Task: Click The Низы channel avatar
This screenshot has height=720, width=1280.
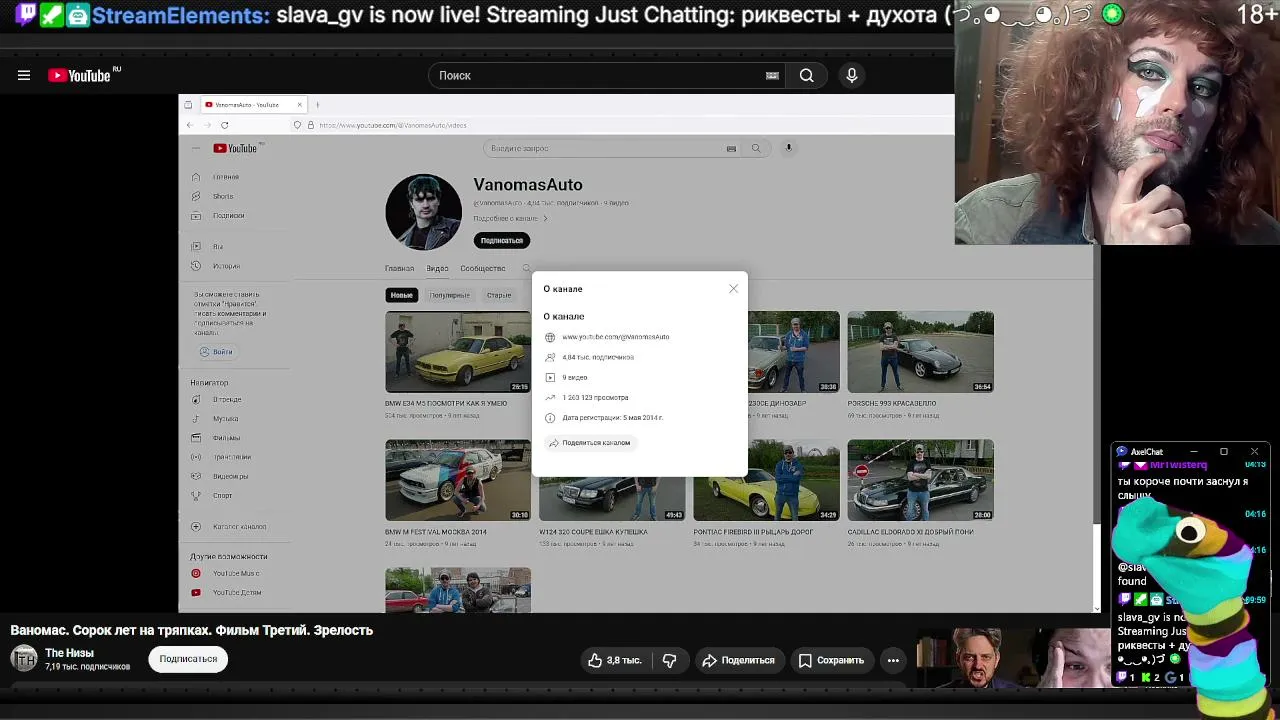Action: (x=24, y=659)
